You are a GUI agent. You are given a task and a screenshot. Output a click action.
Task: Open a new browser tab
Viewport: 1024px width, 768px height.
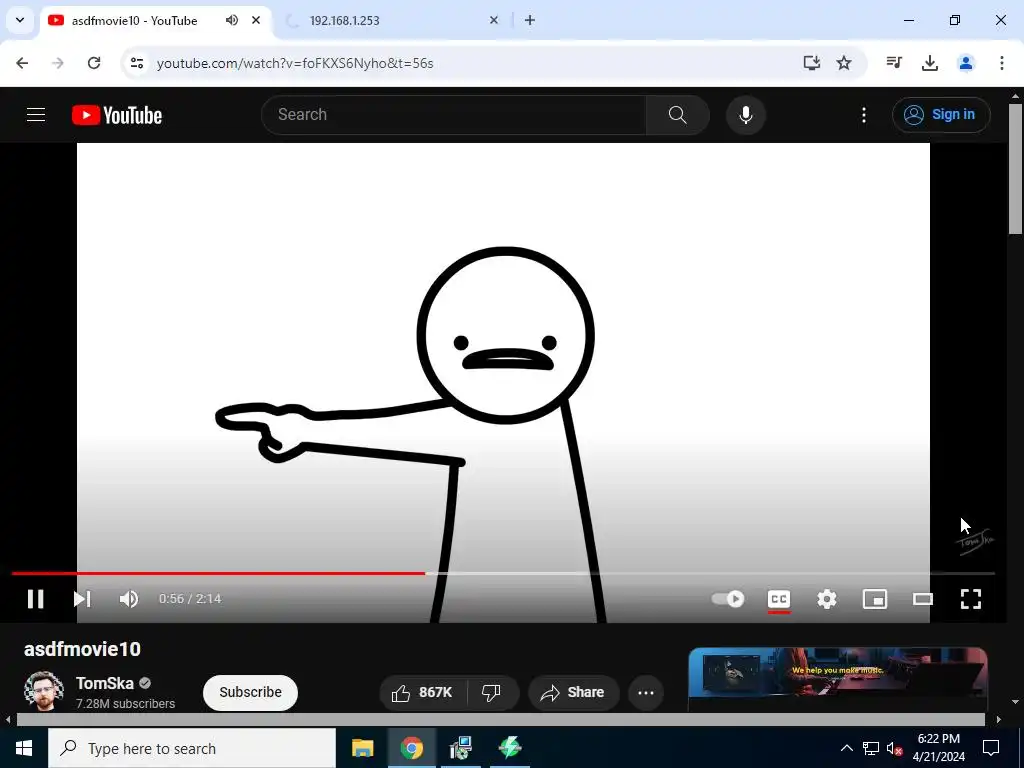point(530,20)
